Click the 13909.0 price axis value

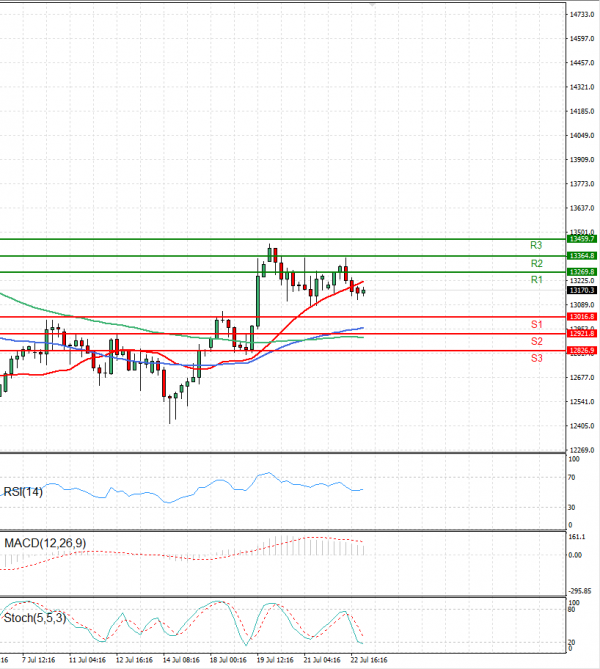[x=582, y=160]
